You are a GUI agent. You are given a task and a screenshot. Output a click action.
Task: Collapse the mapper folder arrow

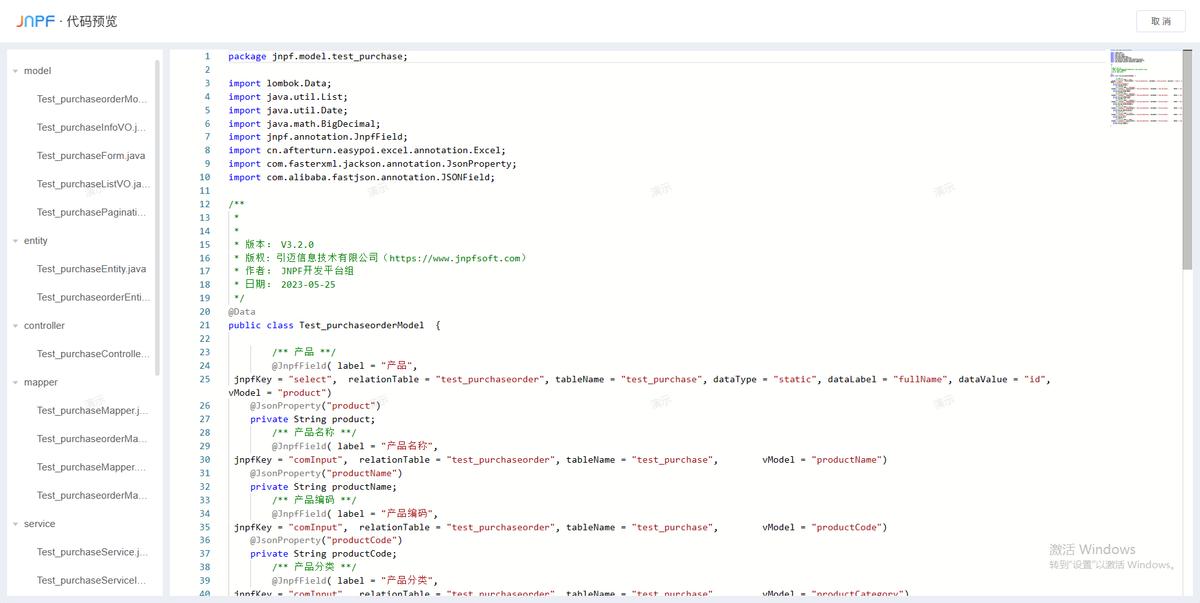15,383
